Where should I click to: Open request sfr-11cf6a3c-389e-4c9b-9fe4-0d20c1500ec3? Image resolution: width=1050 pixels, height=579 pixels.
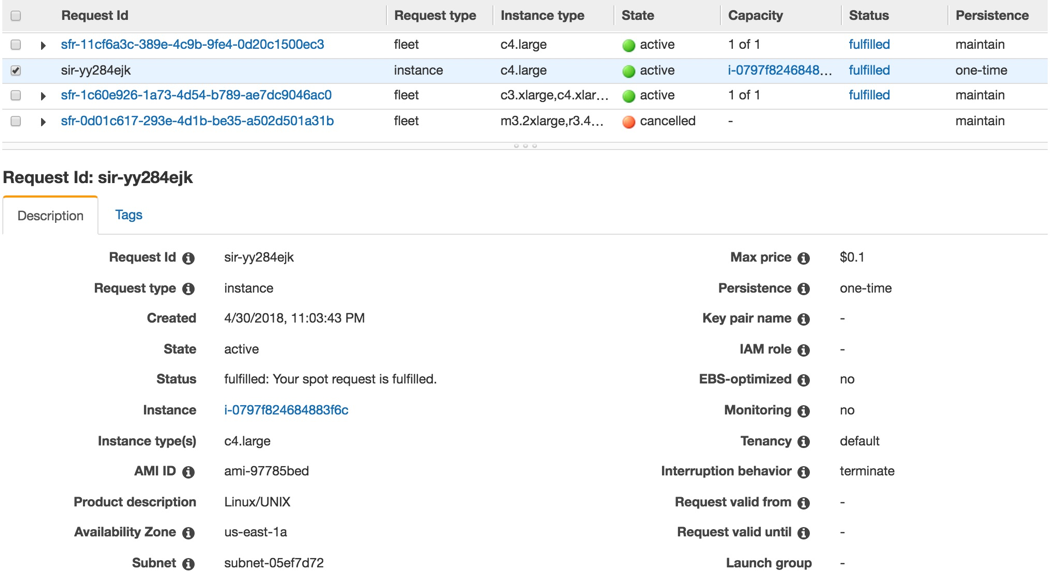click(x=192, y=44)
